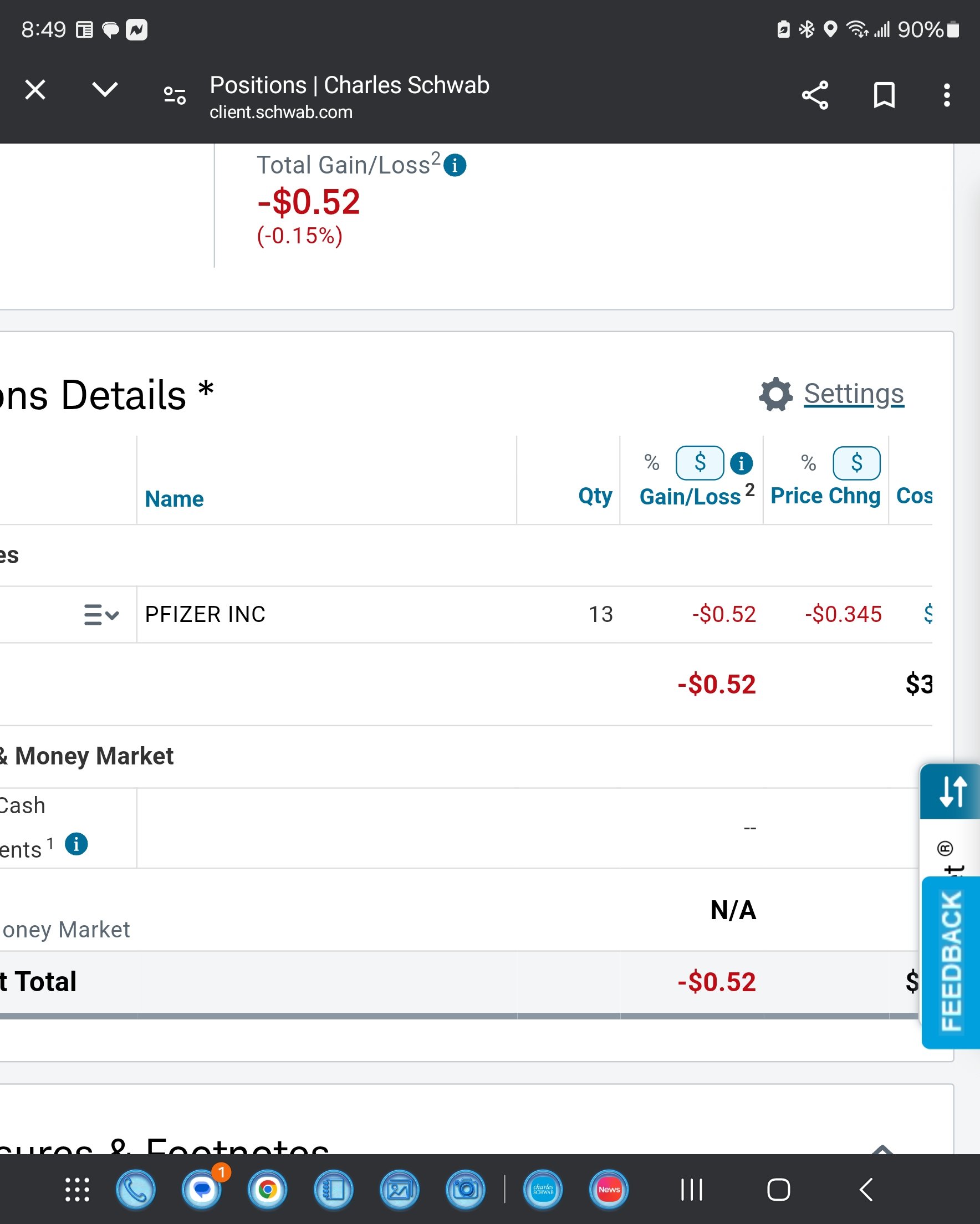
Task: Sort by Cost column header
Action: (x=914, y=496)
